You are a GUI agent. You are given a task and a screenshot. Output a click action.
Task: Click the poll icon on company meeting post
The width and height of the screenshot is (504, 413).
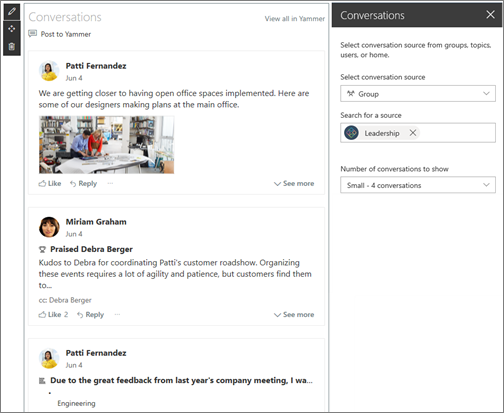pos(42,381)
